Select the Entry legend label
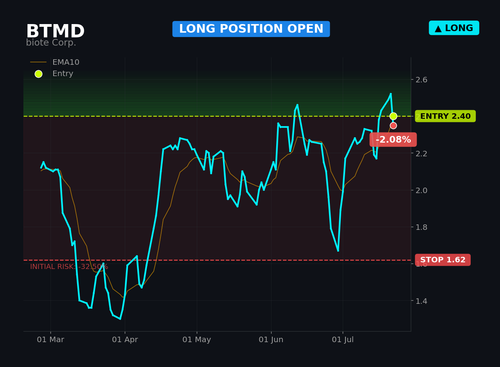The image size is (500, 367). [x=63, y=73]
